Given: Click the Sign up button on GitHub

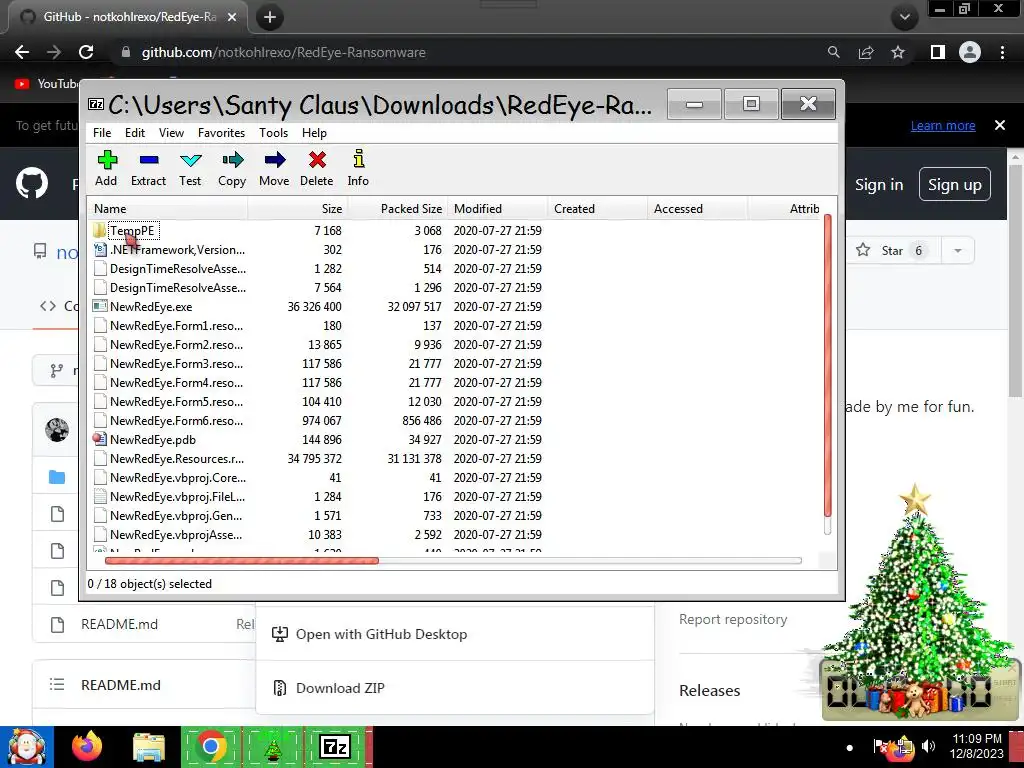Looking at the screenshot, I should coord(955,185).
